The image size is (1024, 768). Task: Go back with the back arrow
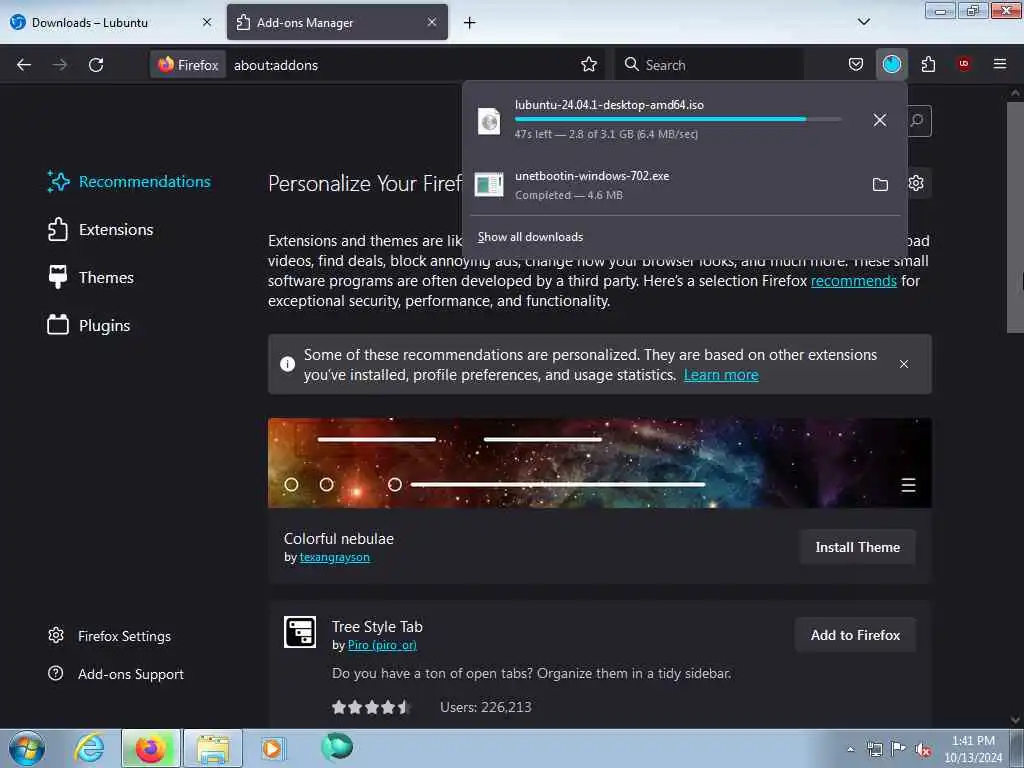[24, 65]
